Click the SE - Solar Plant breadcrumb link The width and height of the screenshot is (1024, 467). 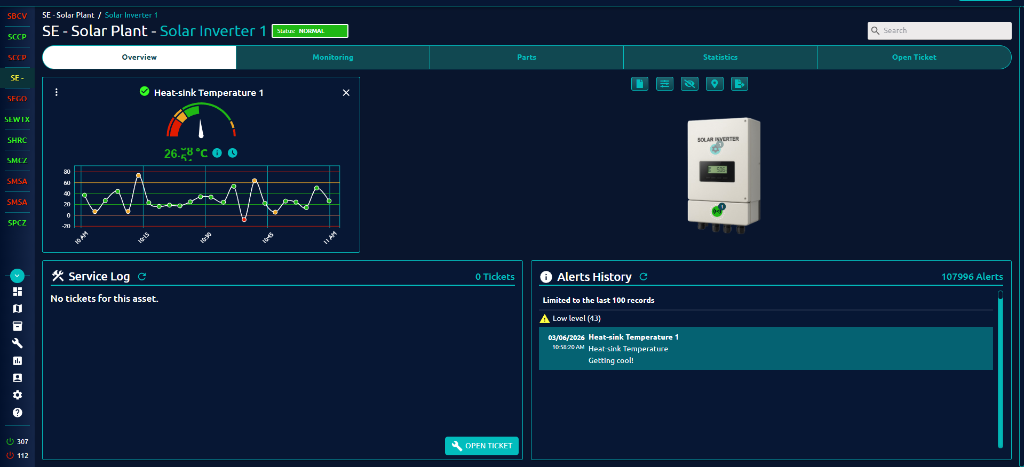[67, 16]
